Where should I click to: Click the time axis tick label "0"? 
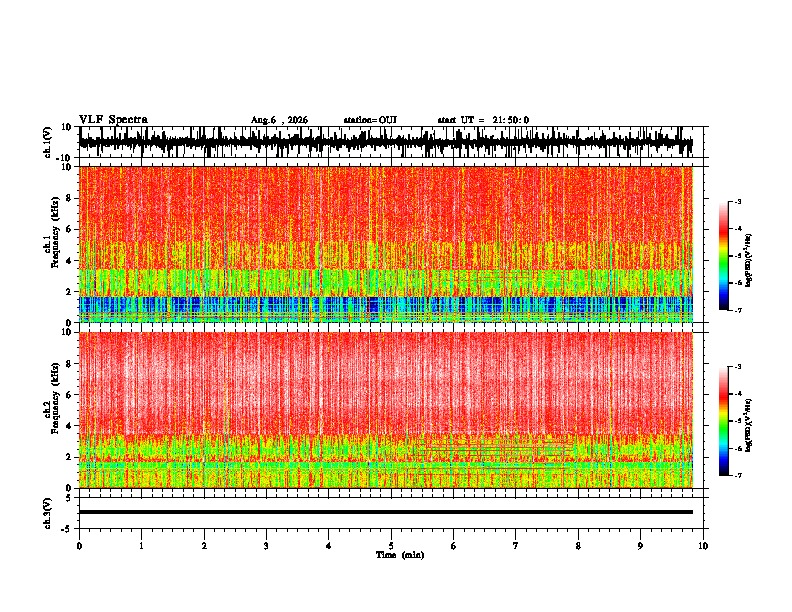point(79,546)
